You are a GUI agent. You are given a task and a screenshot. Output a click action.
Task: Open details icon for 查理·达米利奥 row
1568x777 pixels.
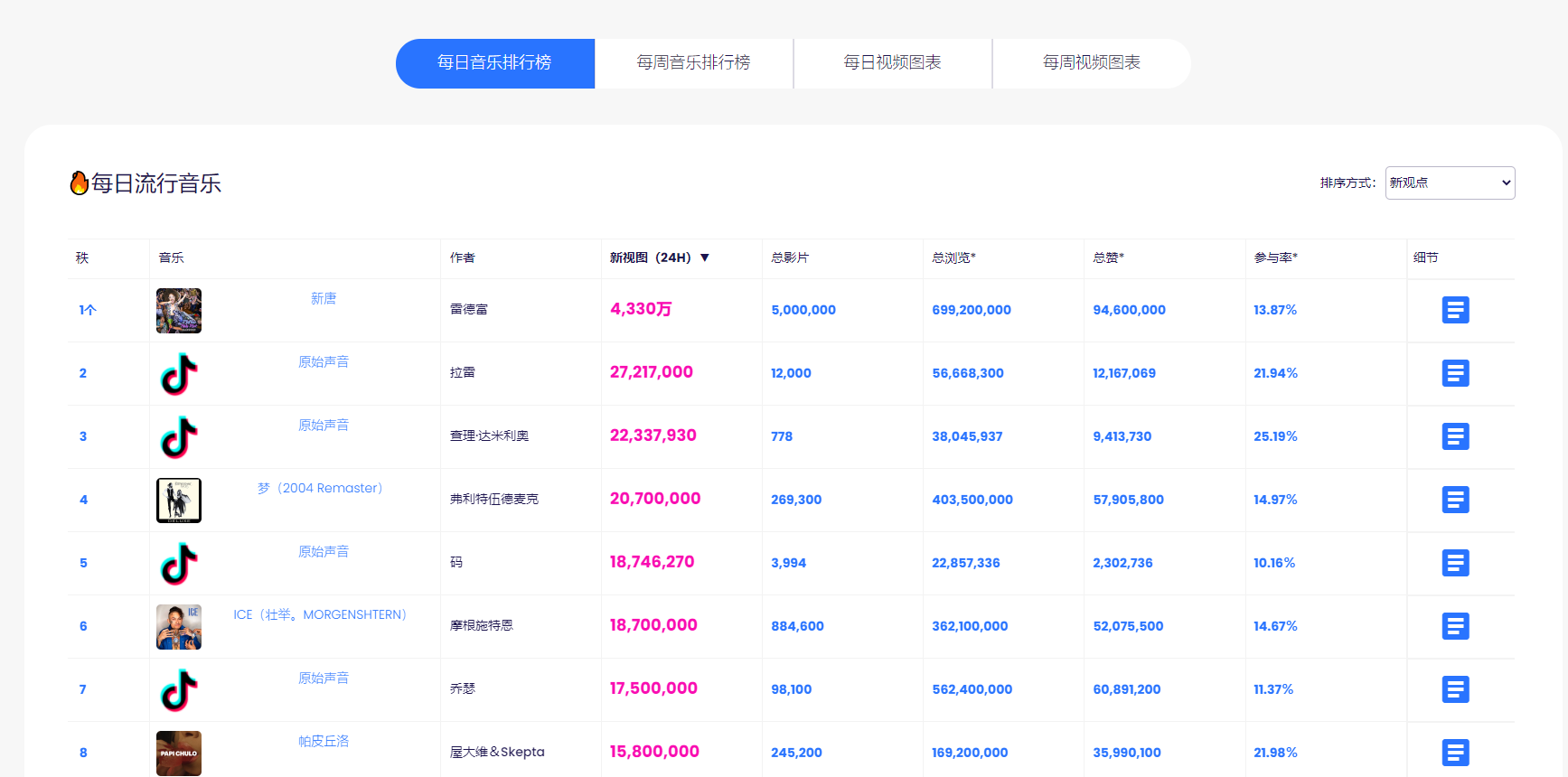point(1455,436)
